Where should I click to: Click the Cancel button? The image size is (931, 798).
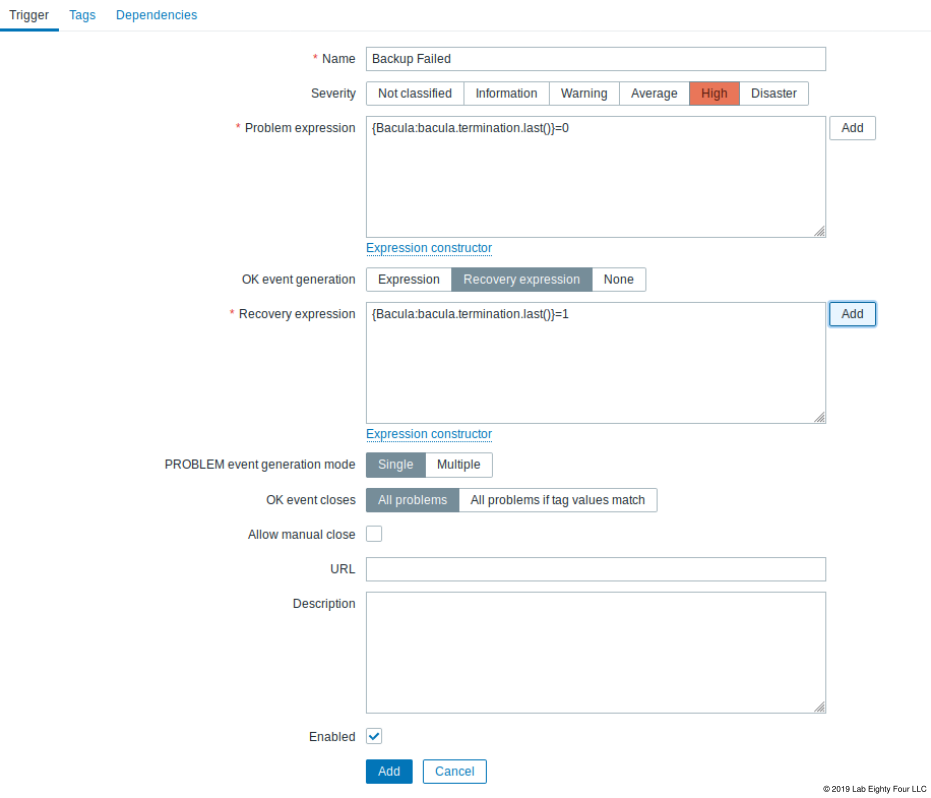pos(455,771)
